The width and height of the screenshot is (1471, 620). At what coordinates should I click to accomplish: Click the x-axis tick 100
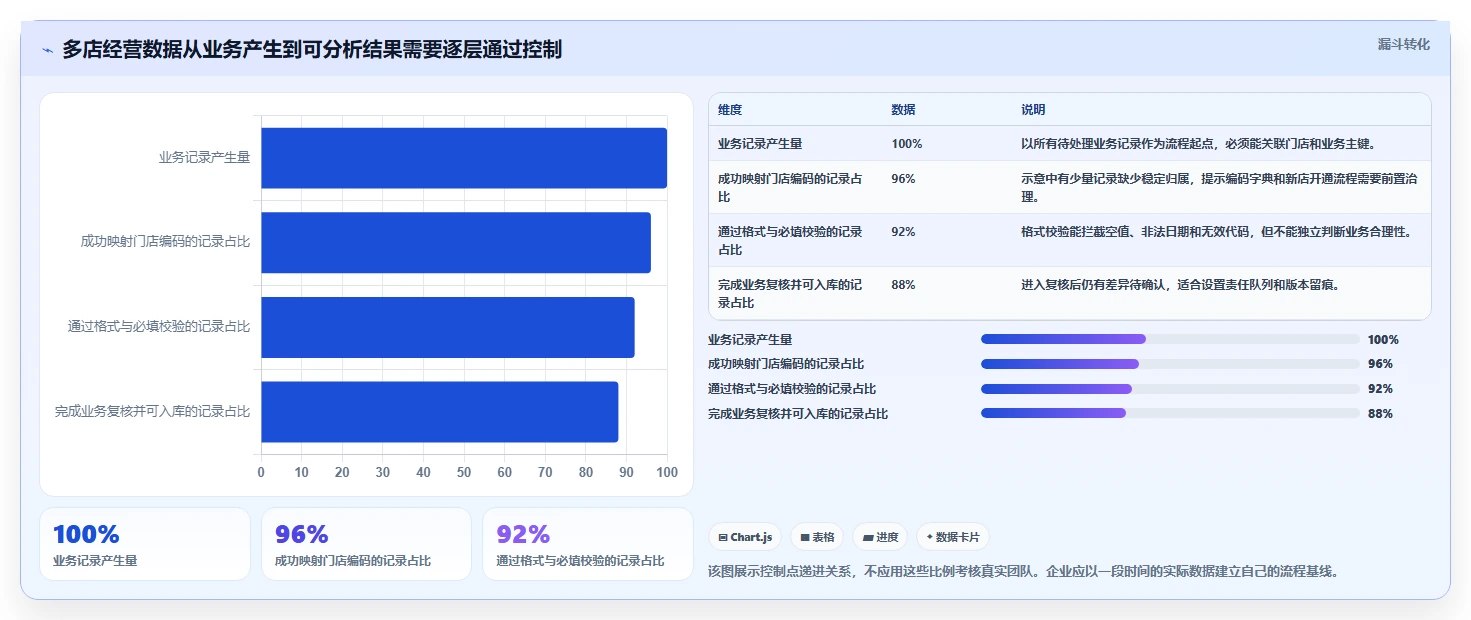(x=666, y=472)
